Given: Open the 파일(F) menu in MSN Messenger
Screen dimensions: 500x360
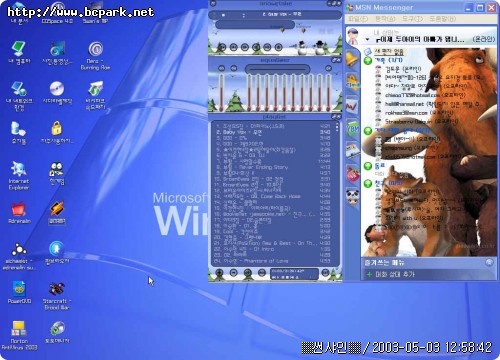Looking at the screenshot, I should coord(358,19).
